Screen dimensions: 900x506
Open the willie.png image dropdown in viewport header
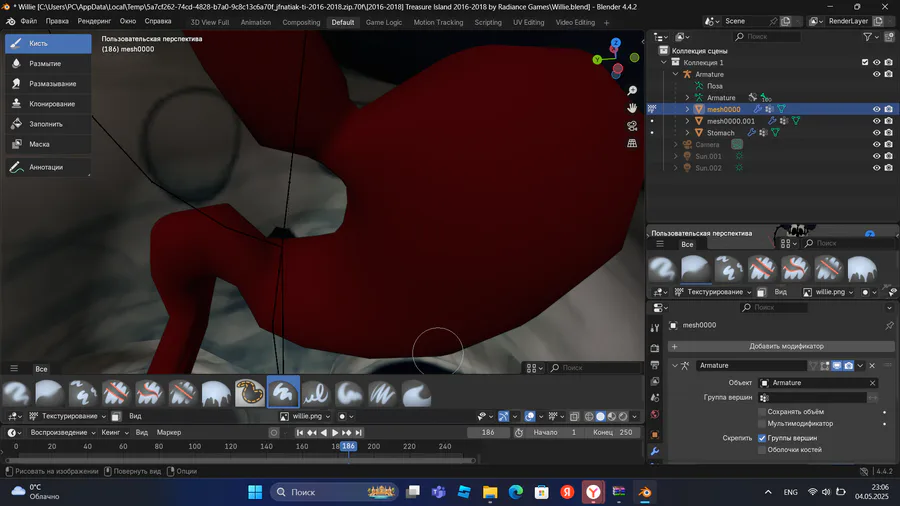[306, 416]
